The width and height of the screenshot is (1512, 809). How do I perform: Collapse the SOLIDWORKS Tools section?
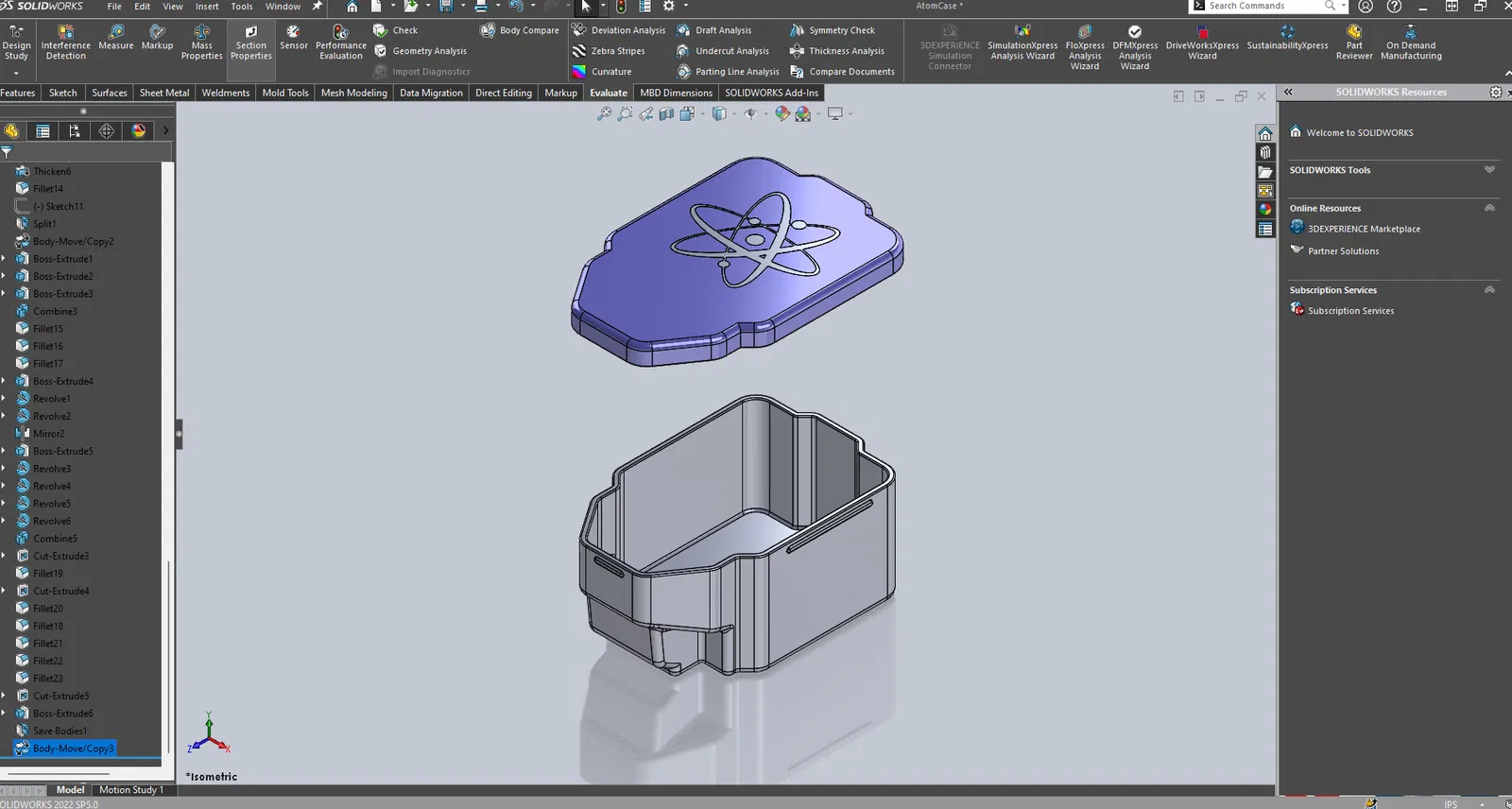1489,170
